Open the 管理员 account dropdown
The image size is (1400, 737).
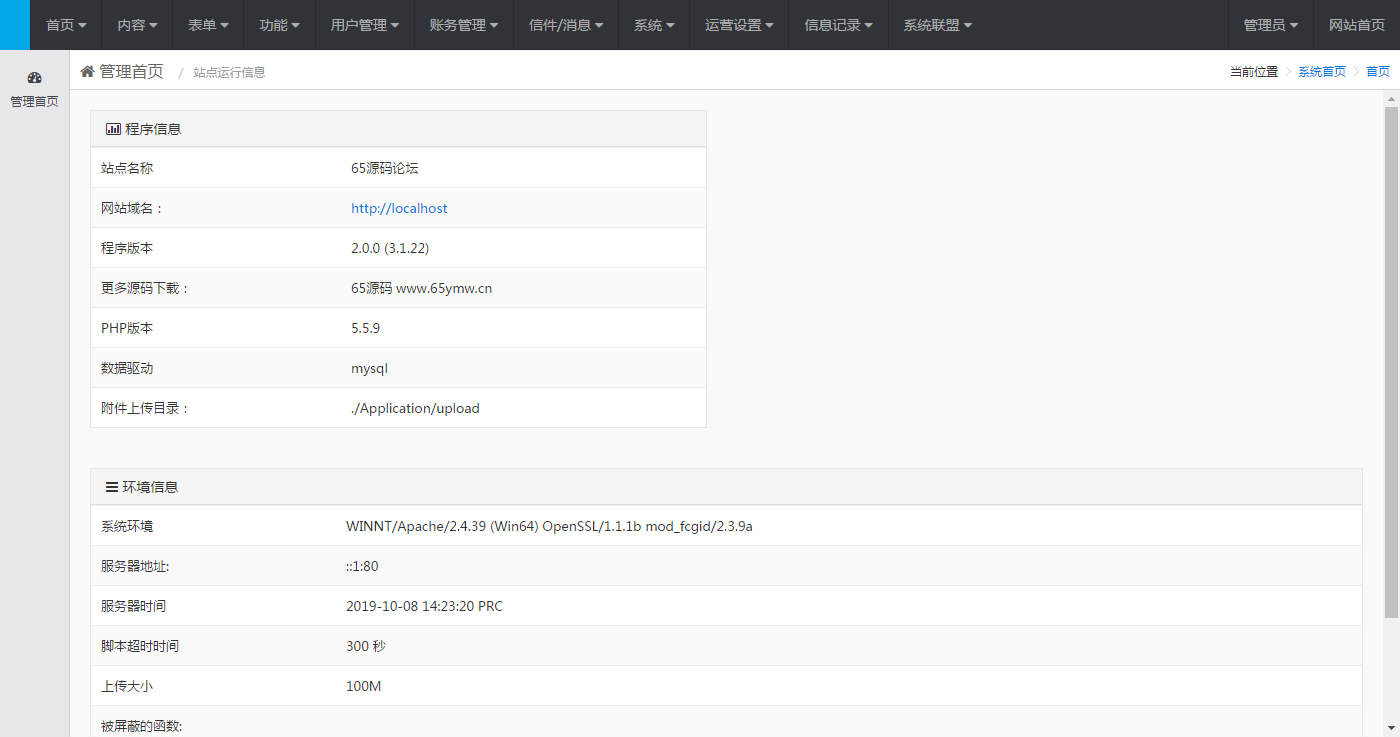click(1271, 25)
